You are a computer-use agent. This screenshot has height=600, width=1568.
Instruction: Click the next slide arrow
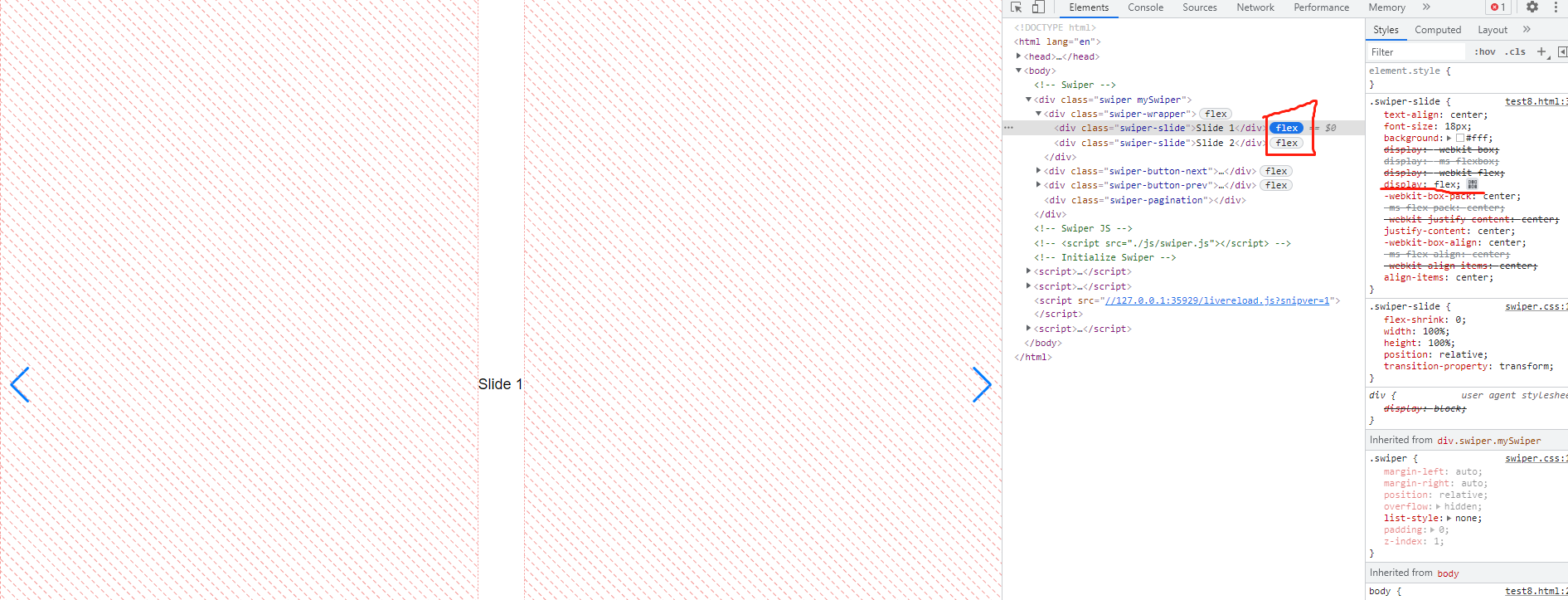click(982, 384)
